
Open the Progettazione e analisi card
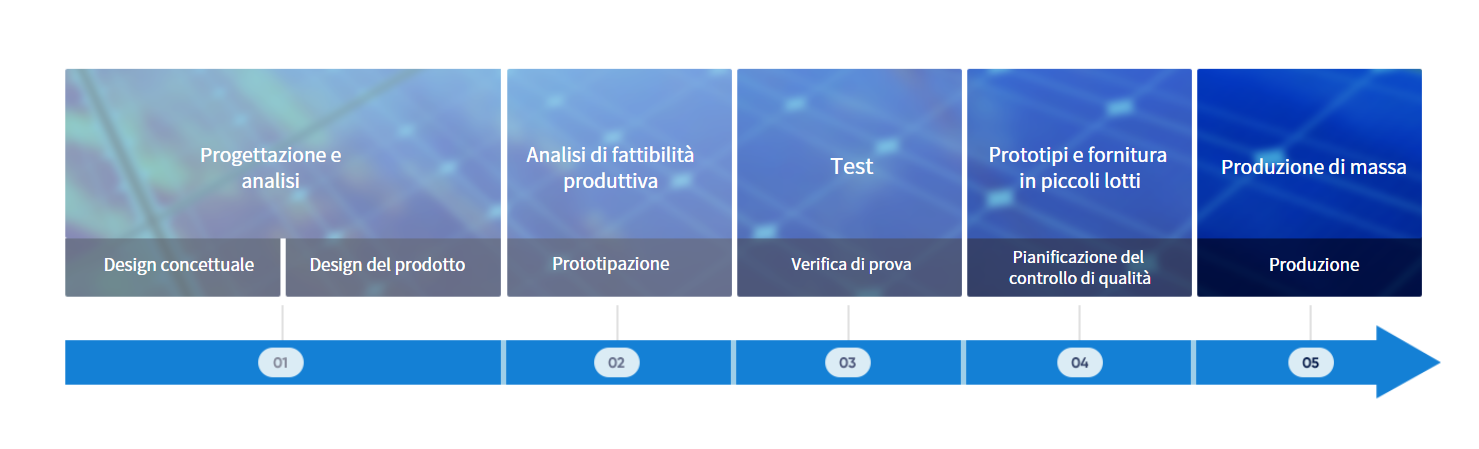click(x=271, y=168)
